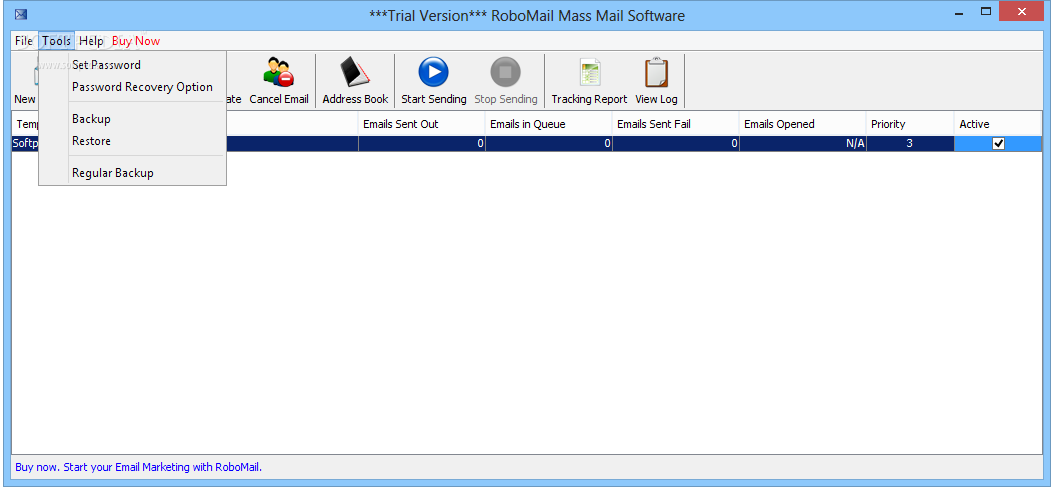Close the Tools menu
This screenshot has height=487, width=1051.
click(x=56, y=41)
